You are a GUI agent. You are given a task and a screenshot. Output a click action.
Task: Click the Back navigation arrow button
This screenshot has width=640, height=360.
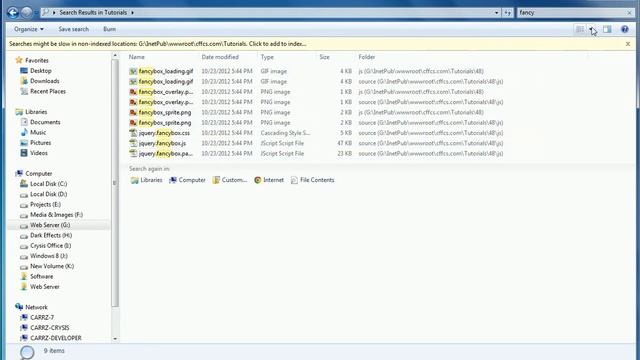click(13, 13)
